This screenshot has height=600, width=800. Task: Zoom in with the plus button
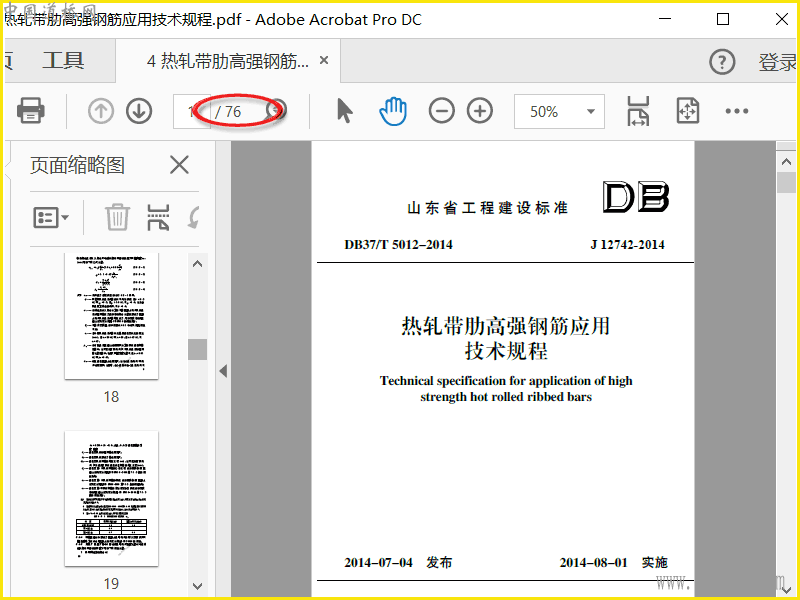(x=480, y=111)
